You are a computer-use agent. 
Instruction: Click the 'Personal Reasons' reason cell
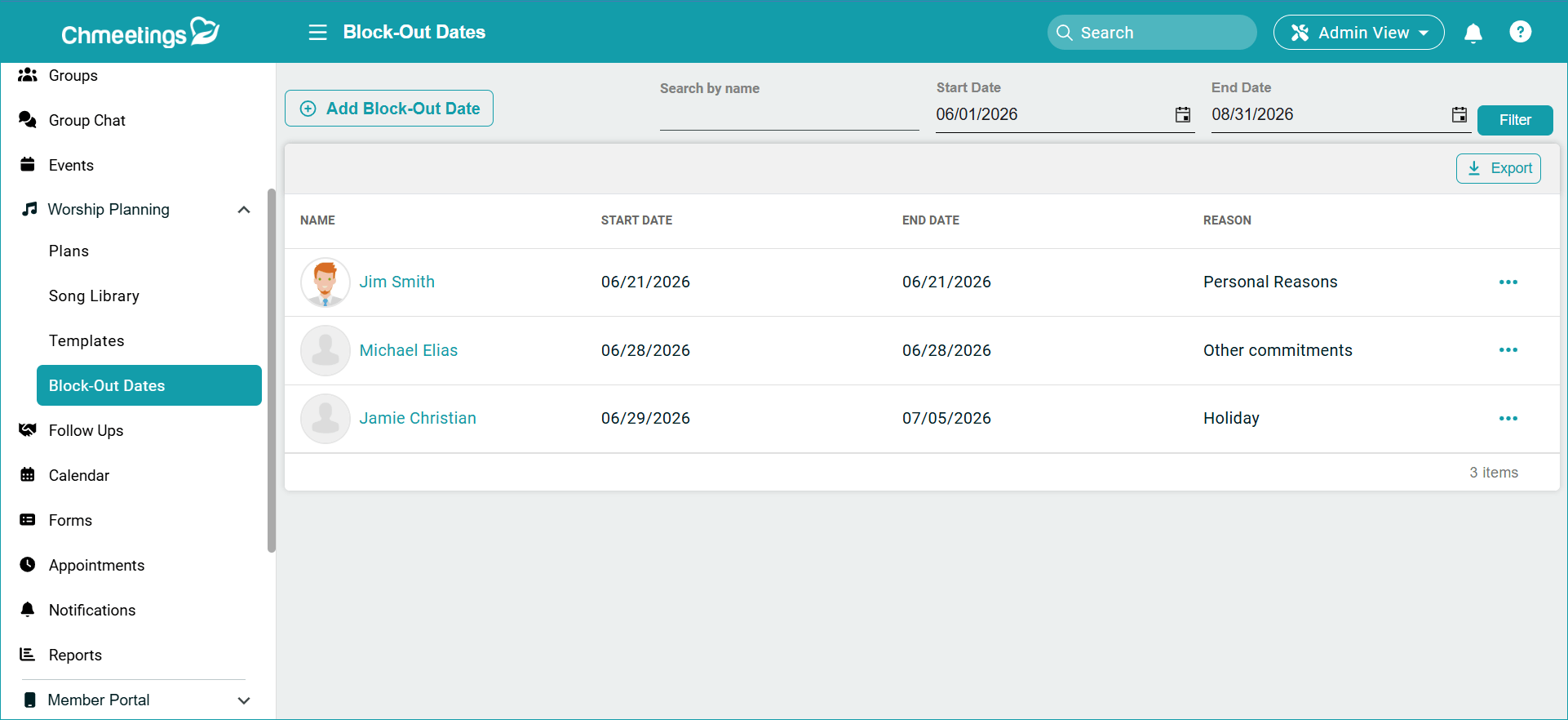point(1270,282)
